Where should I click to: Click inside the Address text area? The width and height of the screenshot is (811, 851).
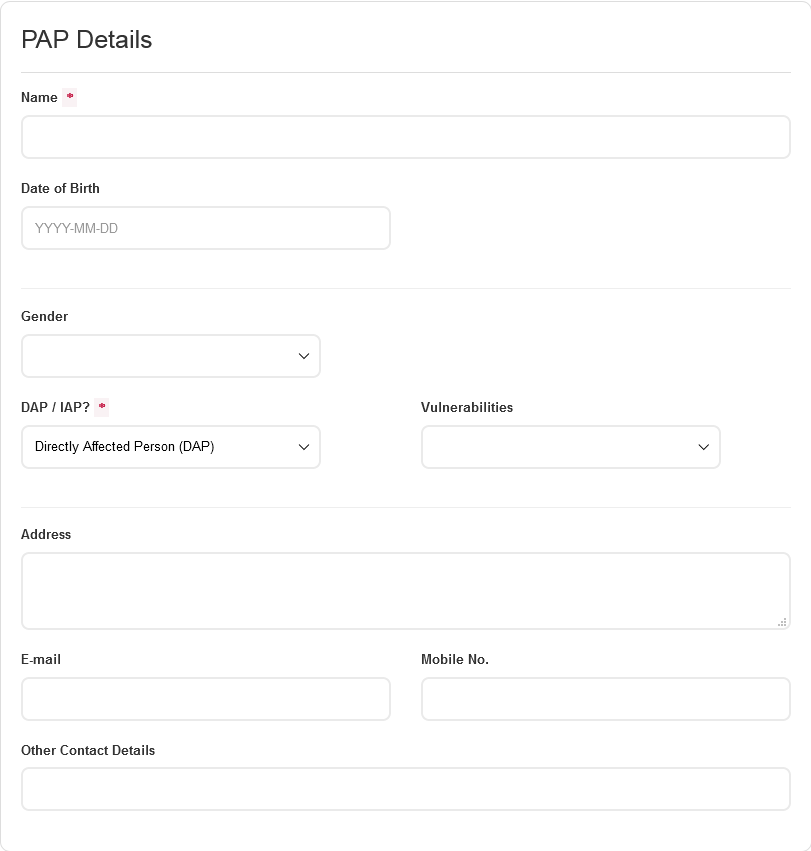click(405, 590)
